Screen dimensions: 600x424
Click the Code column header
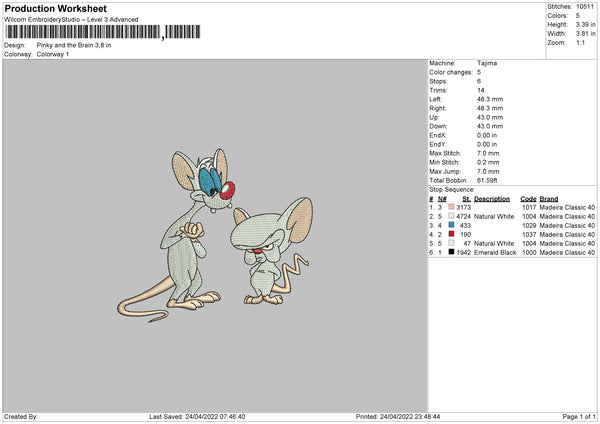529,198
